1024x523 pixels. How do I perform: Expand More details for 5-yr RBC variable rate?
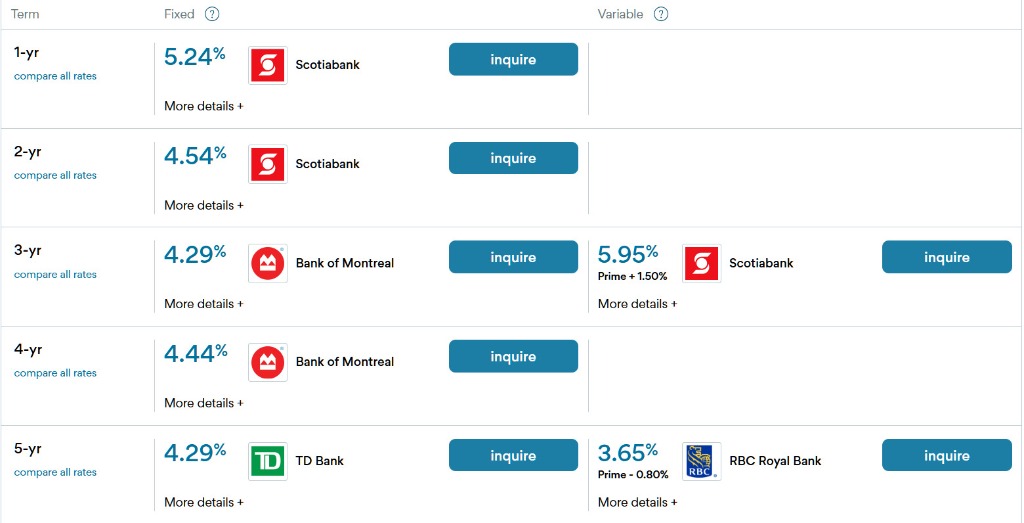pyautogui.click(x=637, y=502)
